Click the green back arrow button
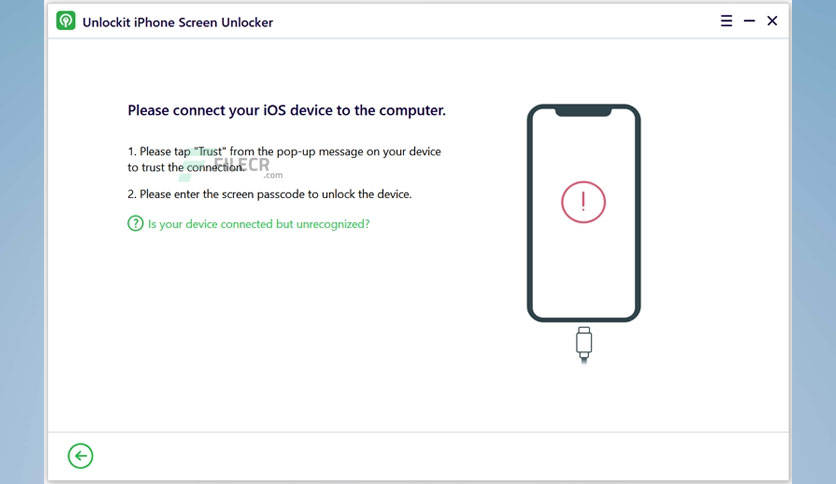This screenshot has height=484, width=836. tap(81, 456)
